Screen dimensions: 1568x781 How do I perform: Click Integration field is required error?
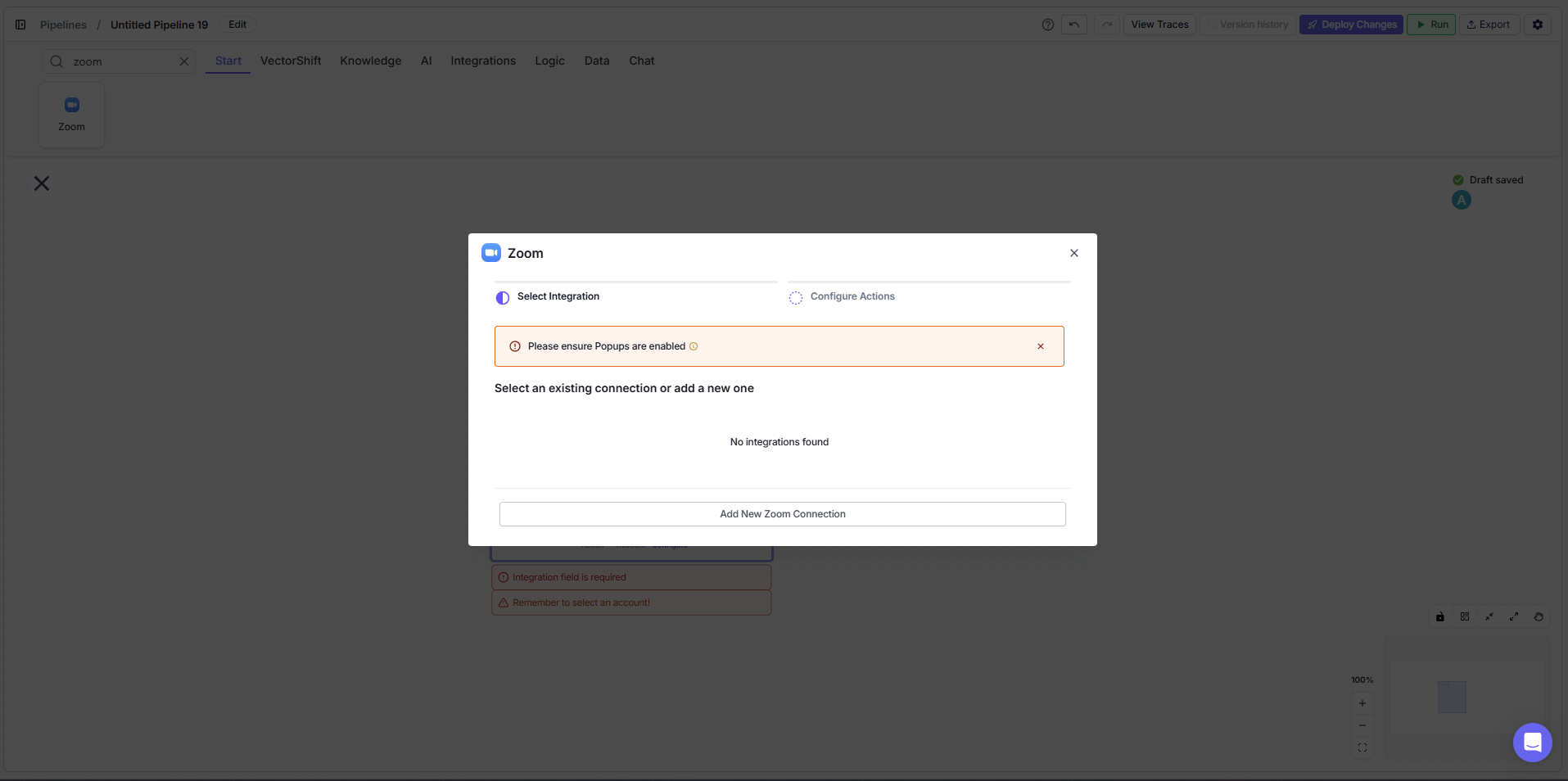(631, 577)
